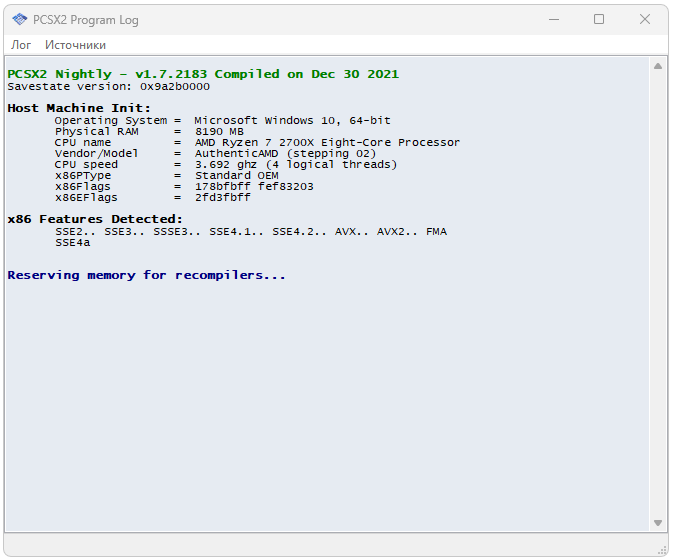Open the Лог menu

click(x=21, y=45)
